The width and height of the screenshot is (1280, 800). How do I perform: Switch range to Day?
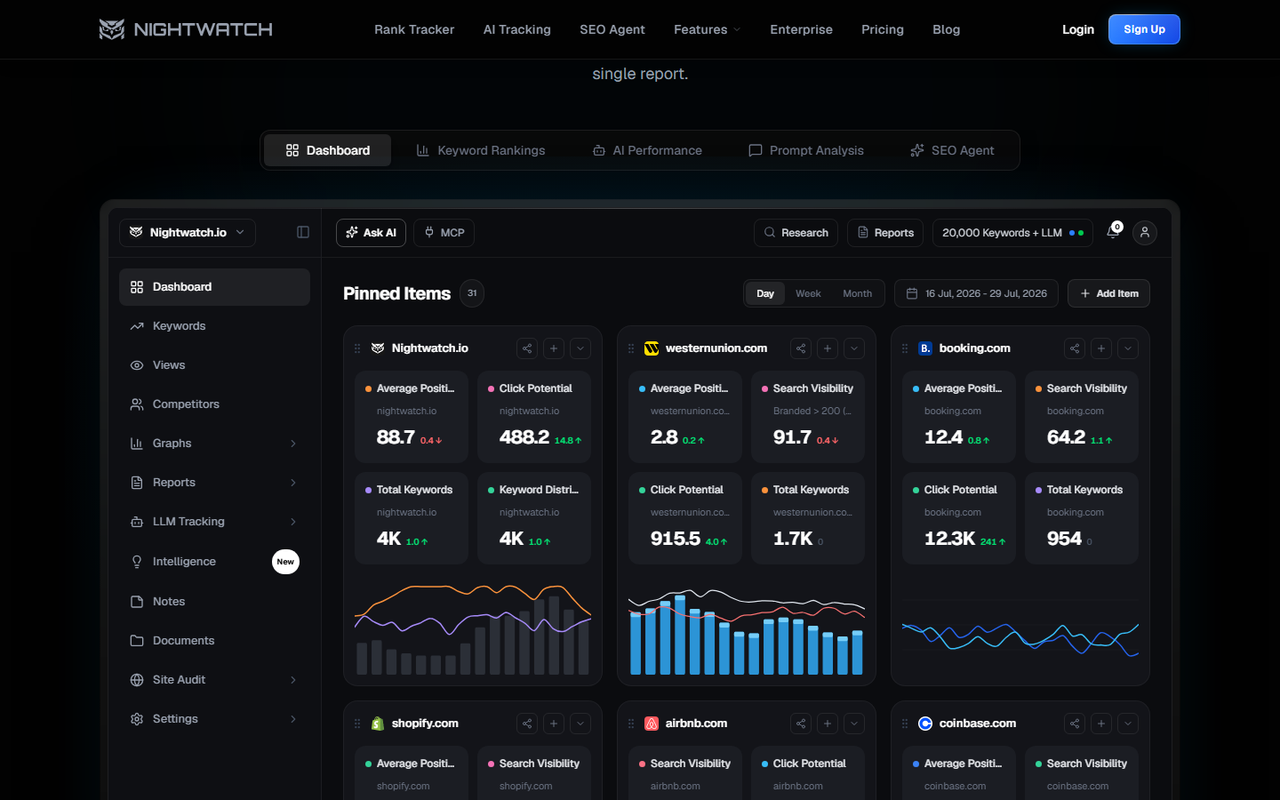[x=765, y=293]
